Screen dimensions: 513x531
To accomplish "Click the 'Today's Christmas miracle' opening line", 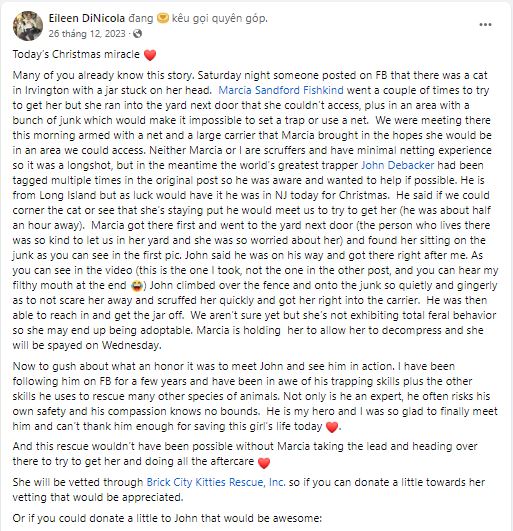I will click(x=76, y=55).
